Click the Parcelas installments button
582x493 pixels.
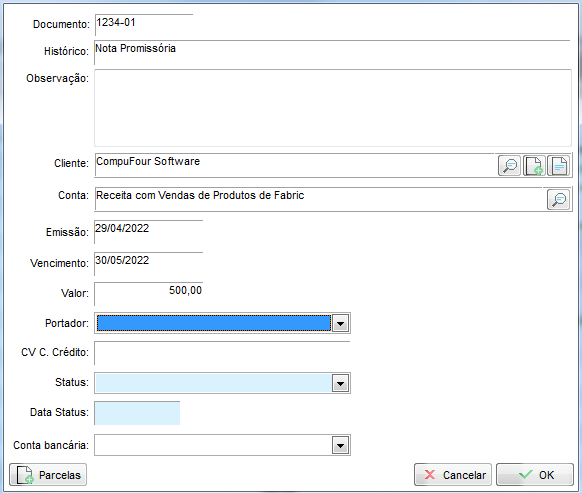[48, 474]
